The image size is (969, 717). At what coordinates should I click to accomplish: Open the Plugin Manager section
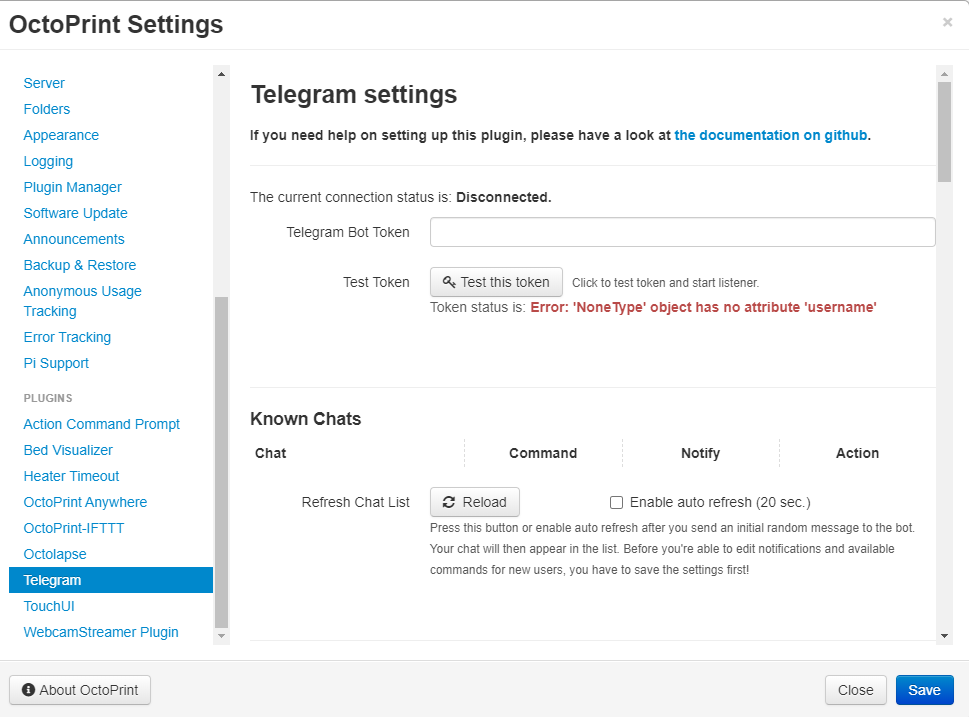point(72,187)
